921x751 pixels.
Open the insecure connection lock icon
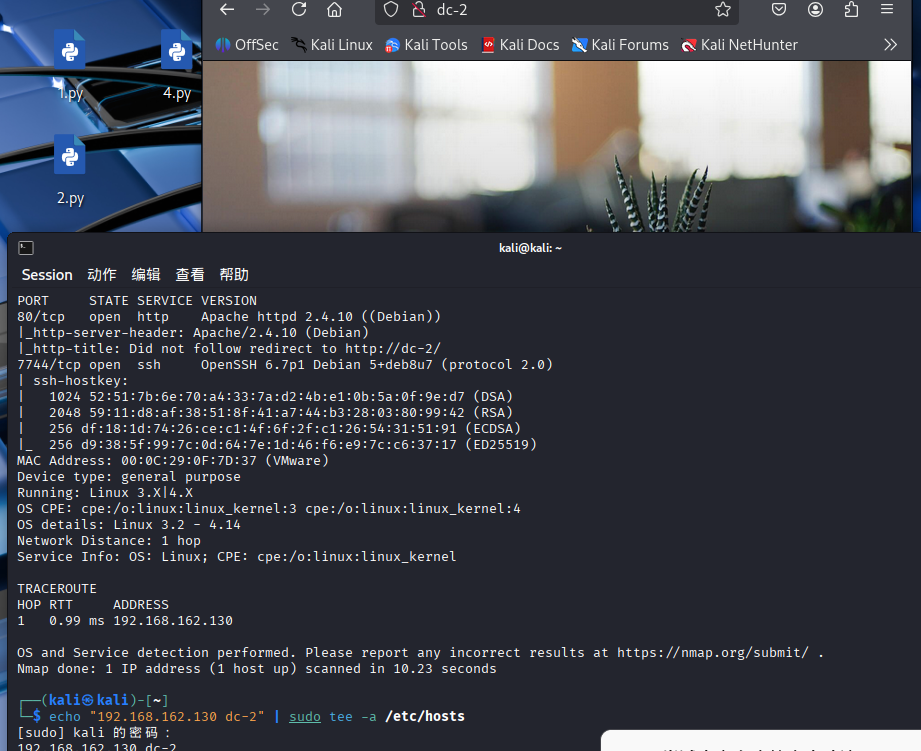coord(419,9)
